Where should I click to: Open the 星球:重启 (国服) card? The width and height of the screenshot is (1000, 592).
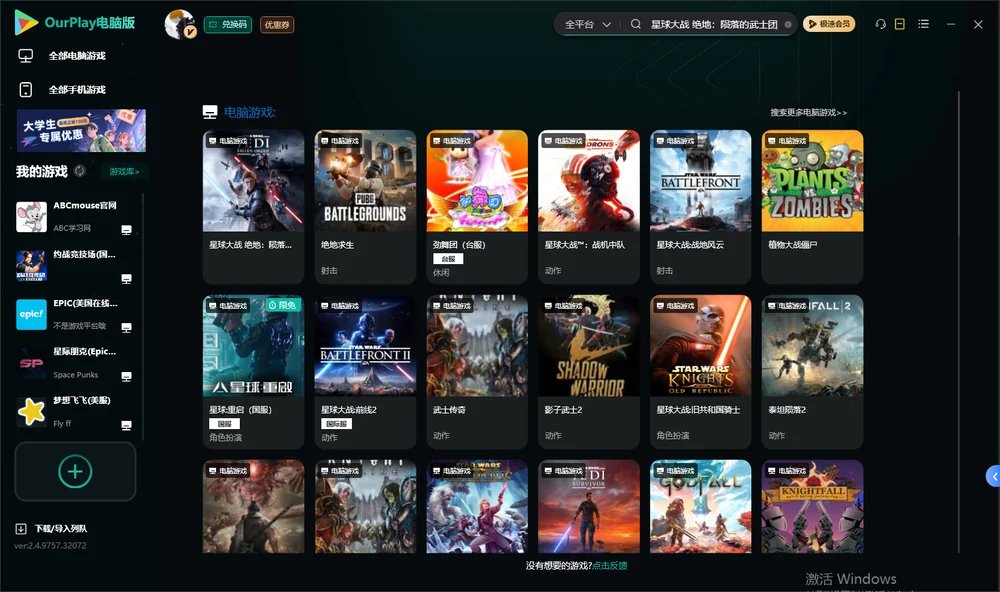pos(253,371)
